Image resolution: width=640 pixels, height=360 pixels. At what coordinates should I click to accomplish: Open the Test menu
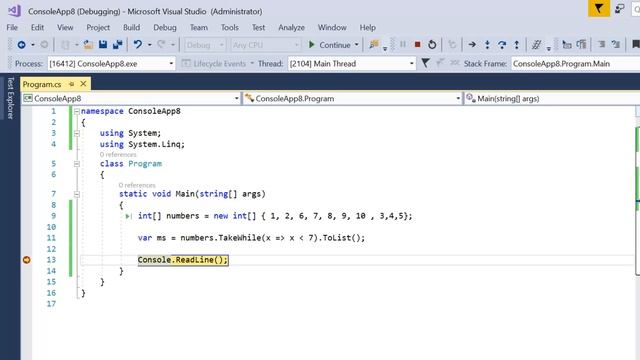[x=258, y=27]
